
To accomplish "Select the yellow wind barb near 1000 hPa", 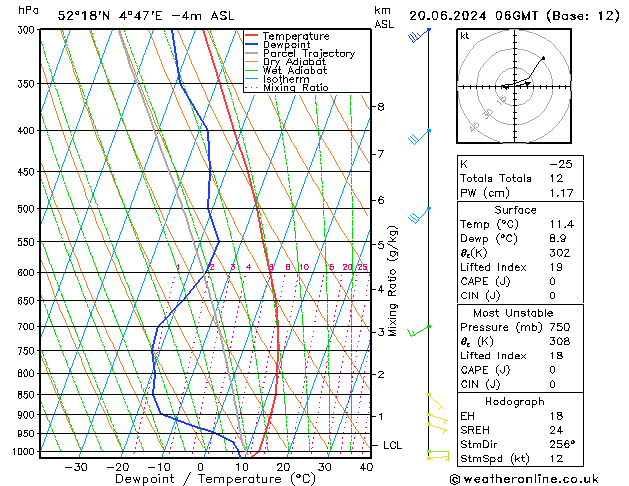I will pos(436,455).
